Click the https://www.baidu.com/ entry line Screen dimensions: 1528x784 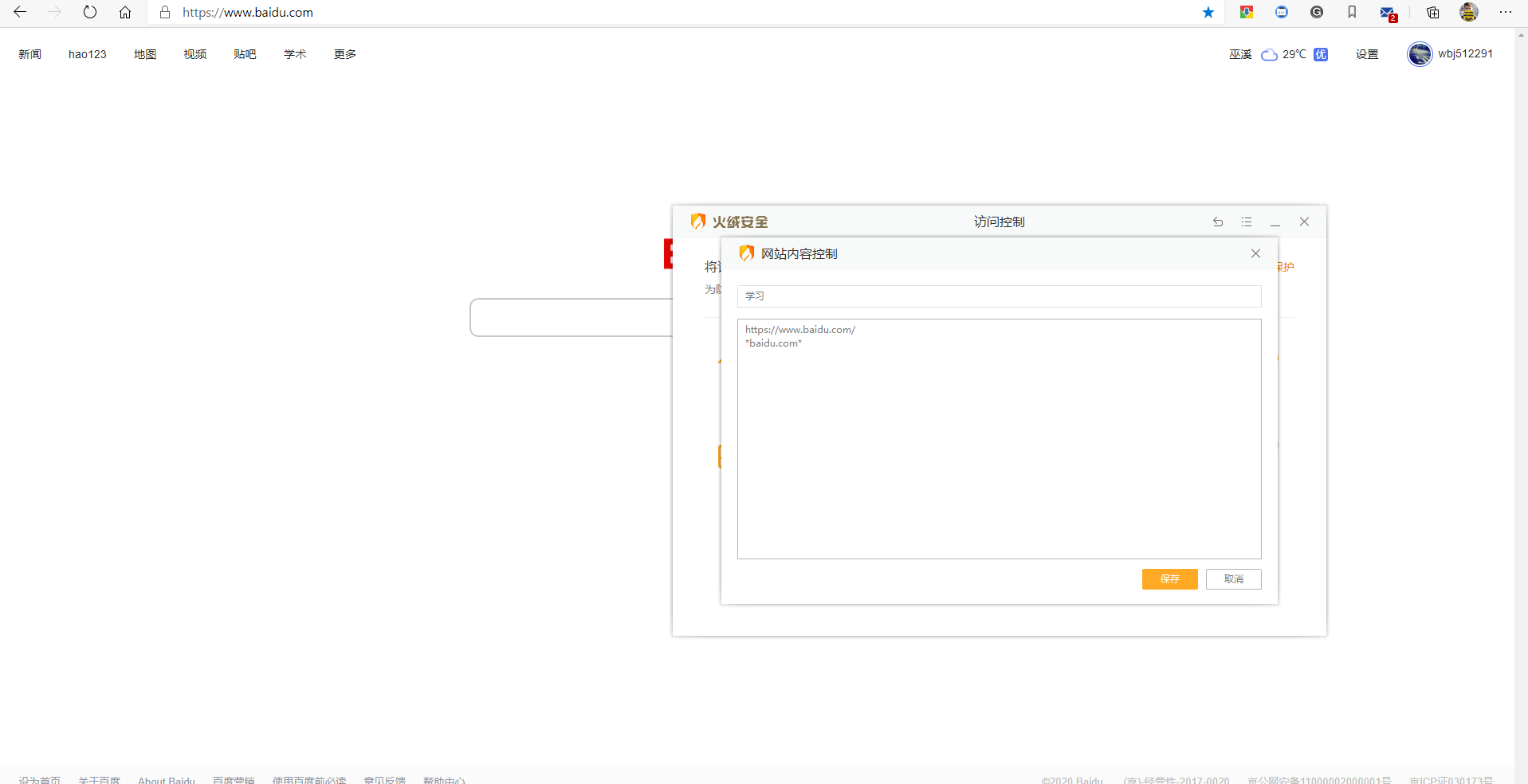click(x=800, y=330)
